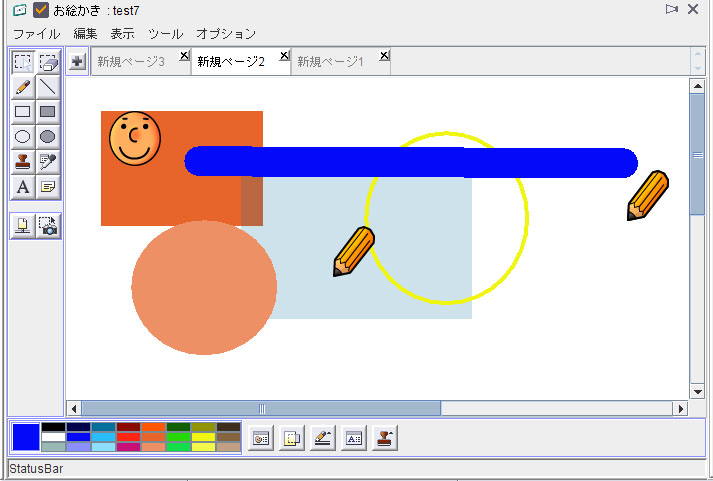Click the smiley face stamp on canvas

click(x=135, y=138)
